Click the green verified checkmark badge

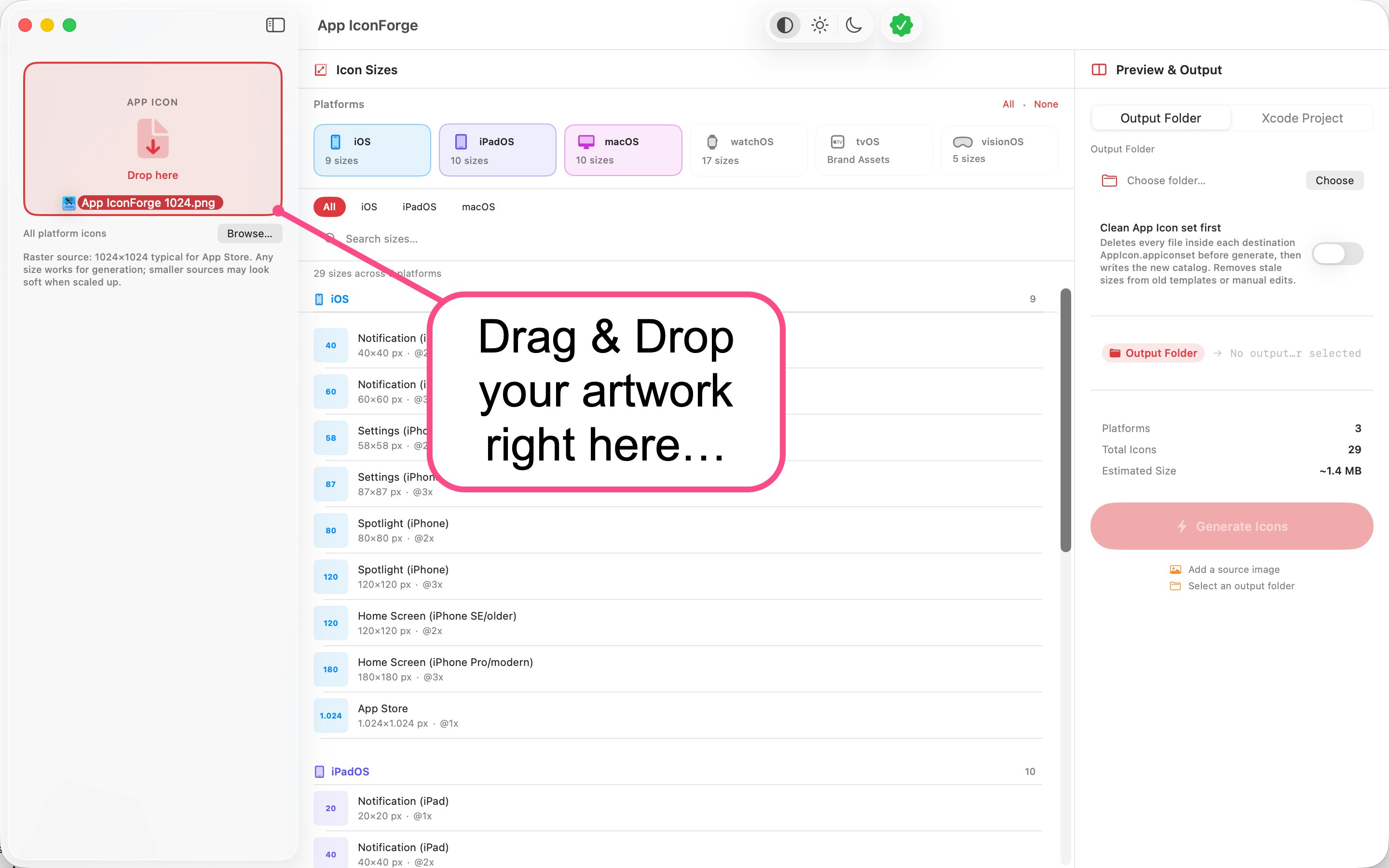[901, 25]
